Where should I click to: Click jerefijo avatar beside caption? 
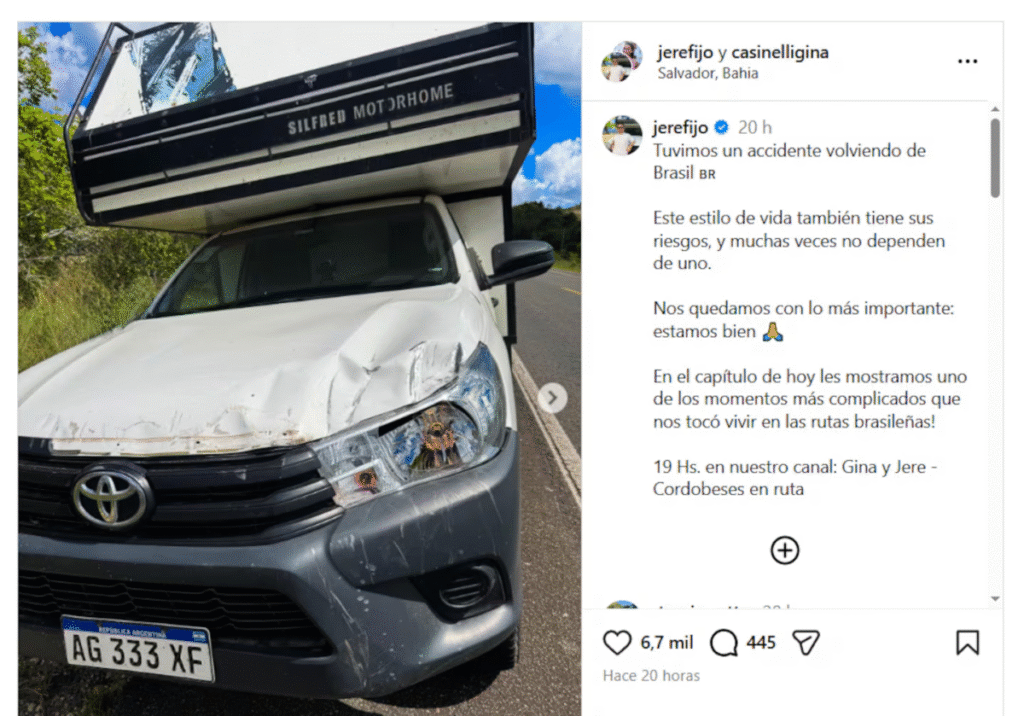coord(622,136)
